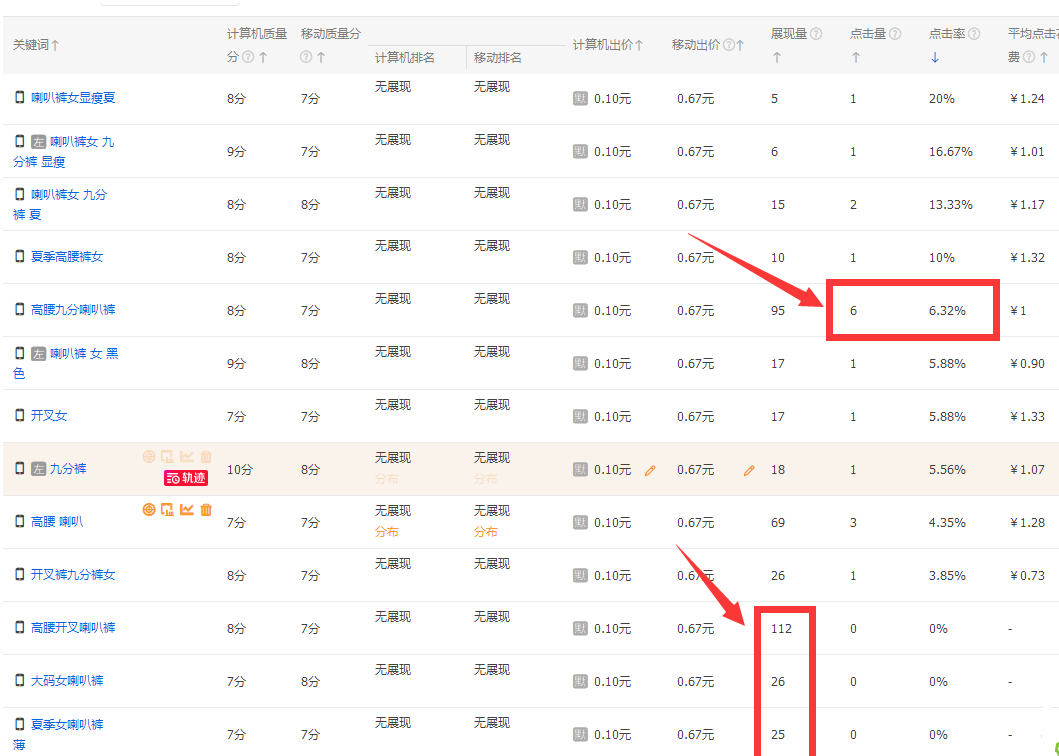The image size is (1059, 756).
Task: Edit 计算机出价 pencil icon in 九分裤 row
Action: tap(650, 470)
